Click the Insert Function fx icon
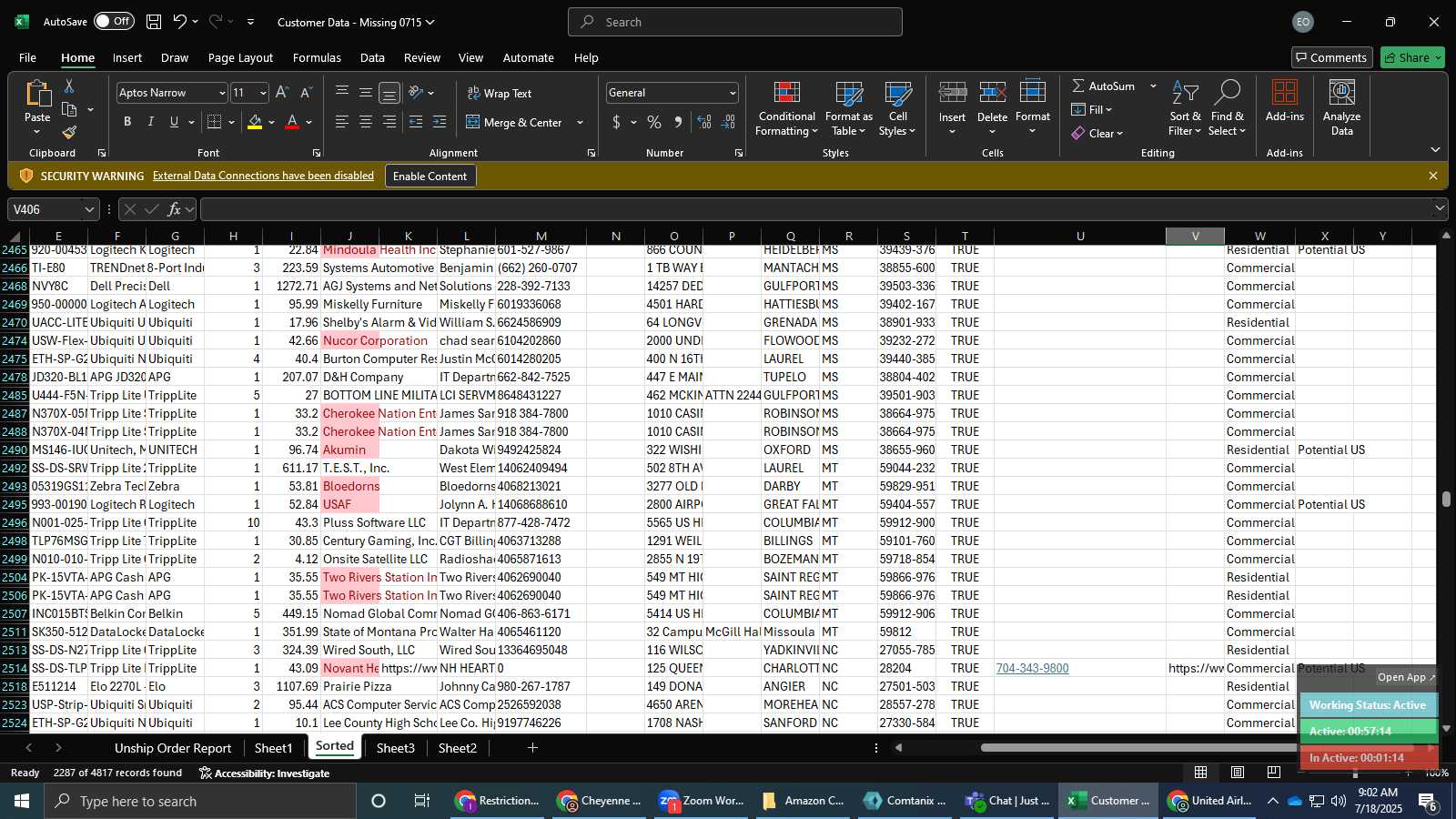 (x=174, y=209)
